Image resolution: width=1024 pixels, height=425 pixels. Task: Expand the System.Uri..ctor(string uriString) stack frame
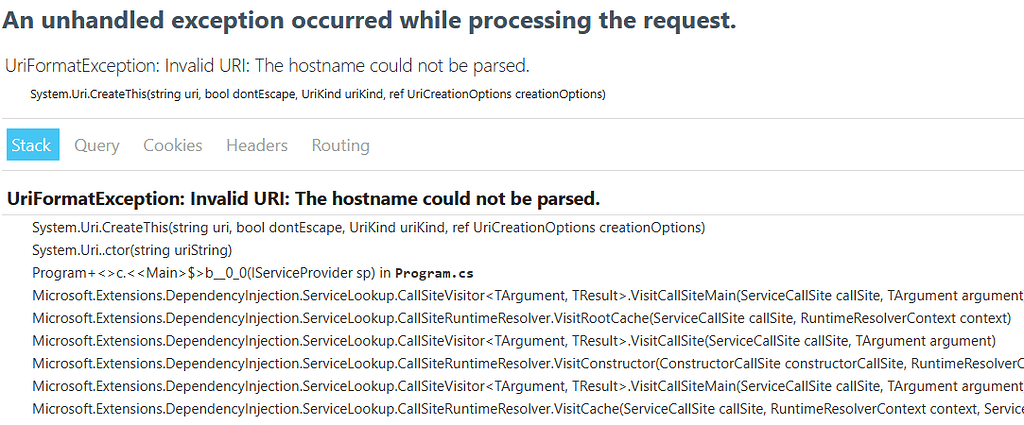[132, 250]
